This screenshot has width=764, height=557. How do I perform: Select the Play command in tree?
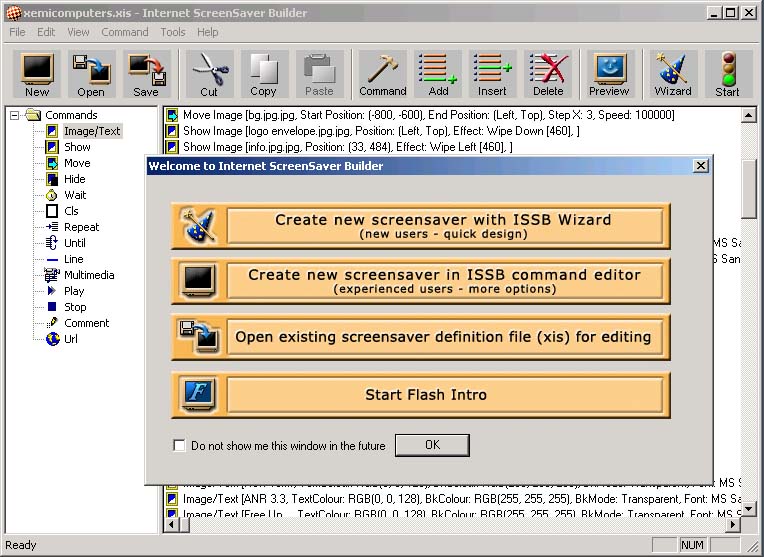pos(74,291)
